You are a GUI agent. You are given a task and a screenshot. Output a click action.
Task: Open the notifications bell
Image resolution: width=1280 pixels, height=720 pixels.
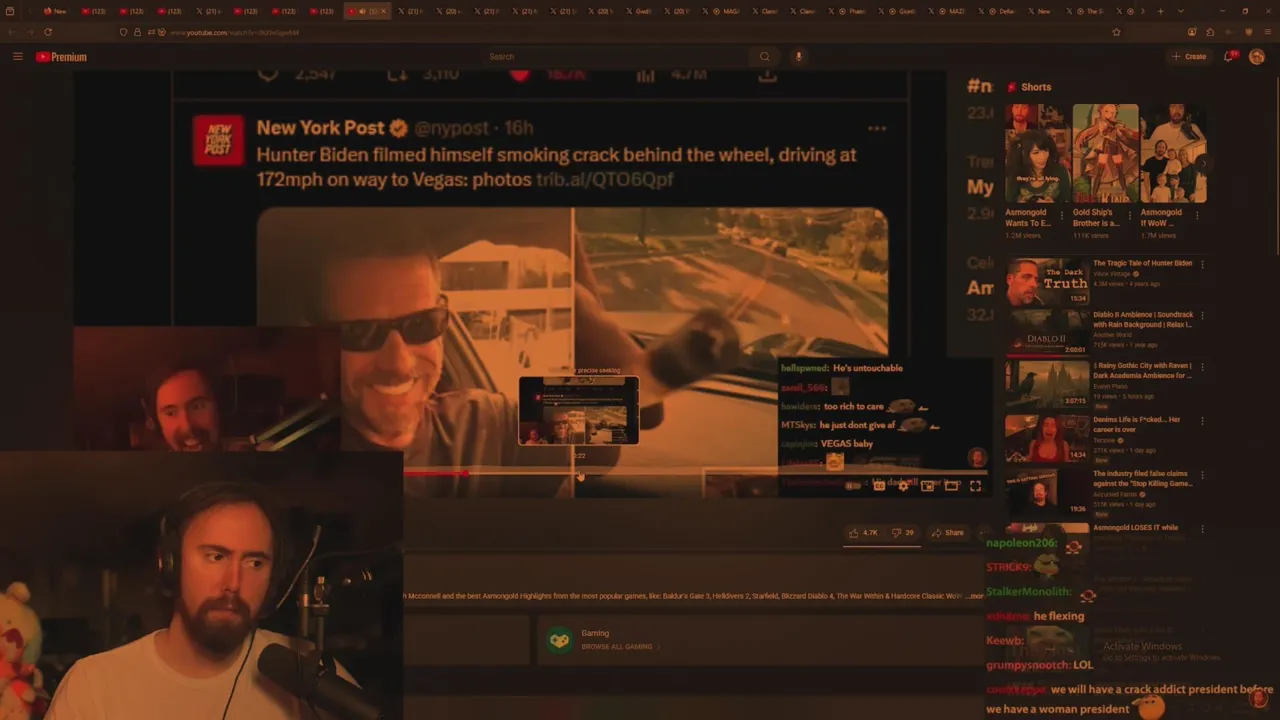pos(1230,57)
